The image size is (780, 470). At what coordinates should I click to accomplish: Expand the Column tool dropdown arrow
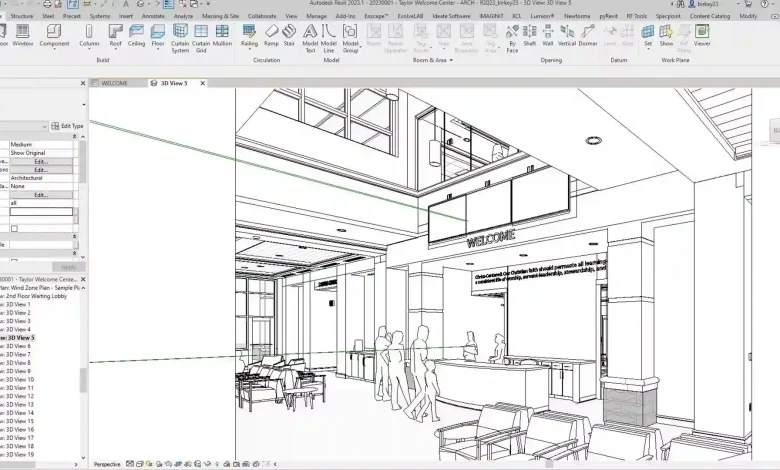point(89,50)
